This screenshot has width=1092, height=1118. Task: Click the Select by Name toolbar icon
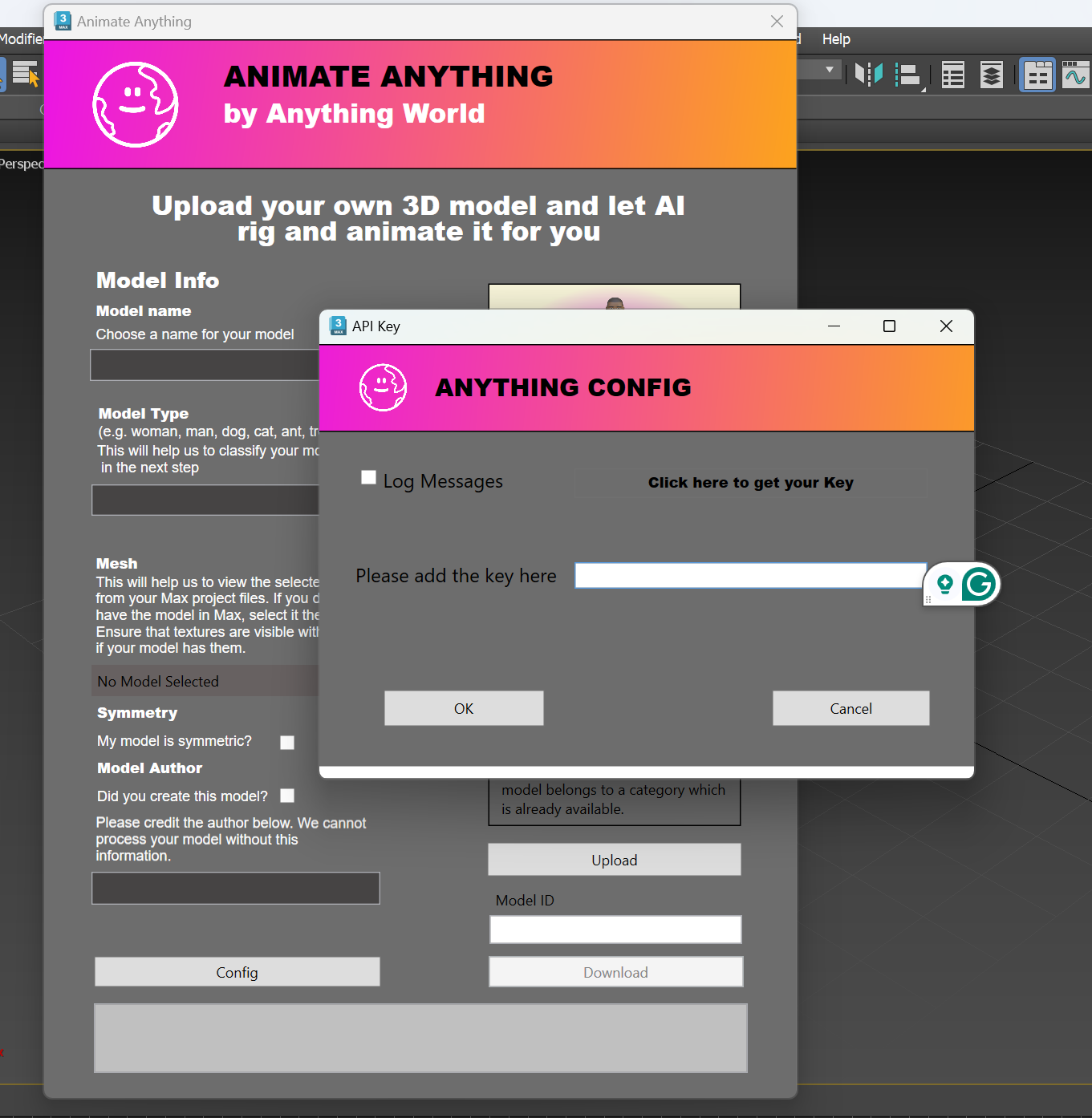(26, 75)
